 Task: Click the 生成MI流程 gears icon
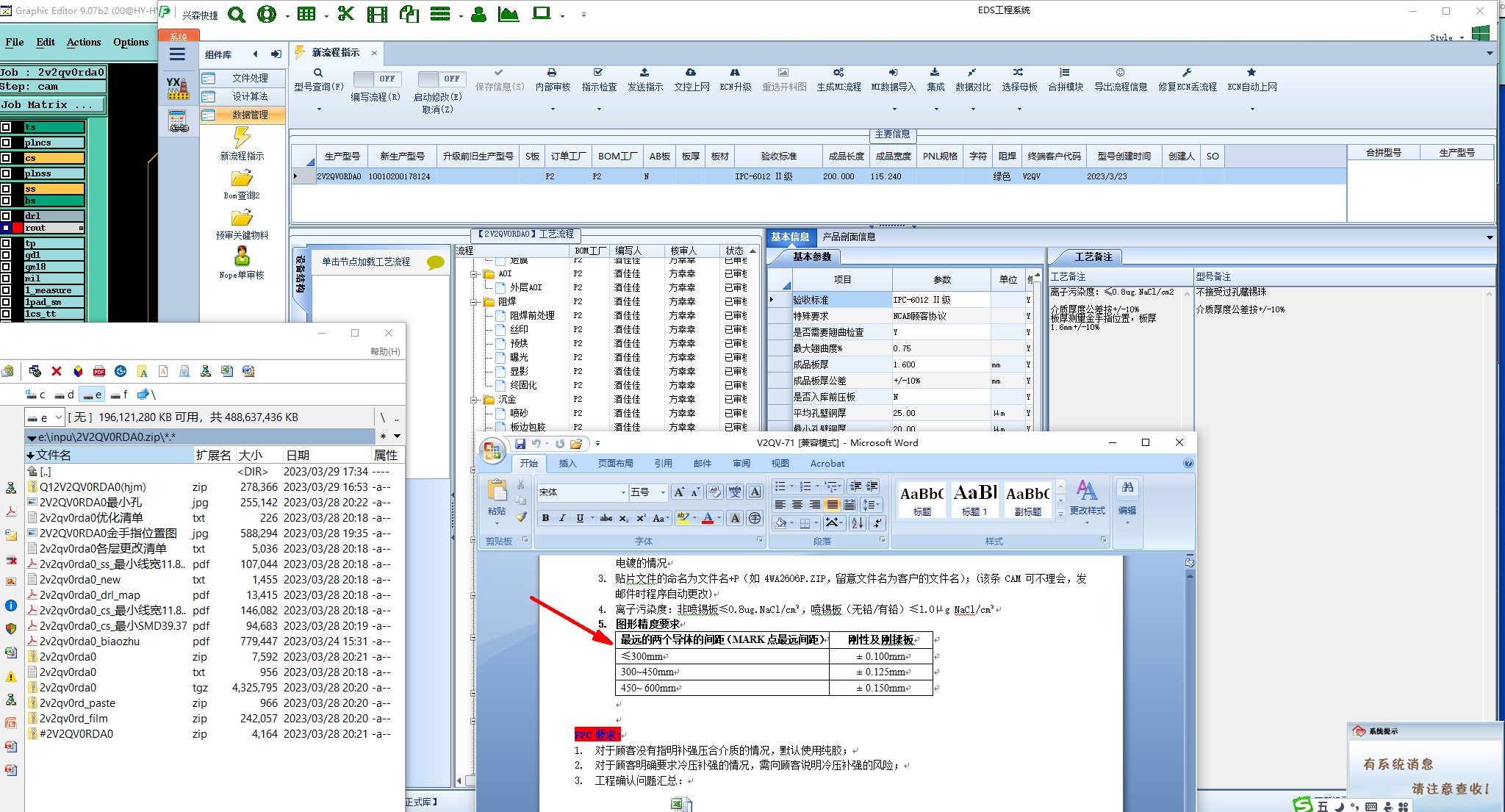click(838, 73)
